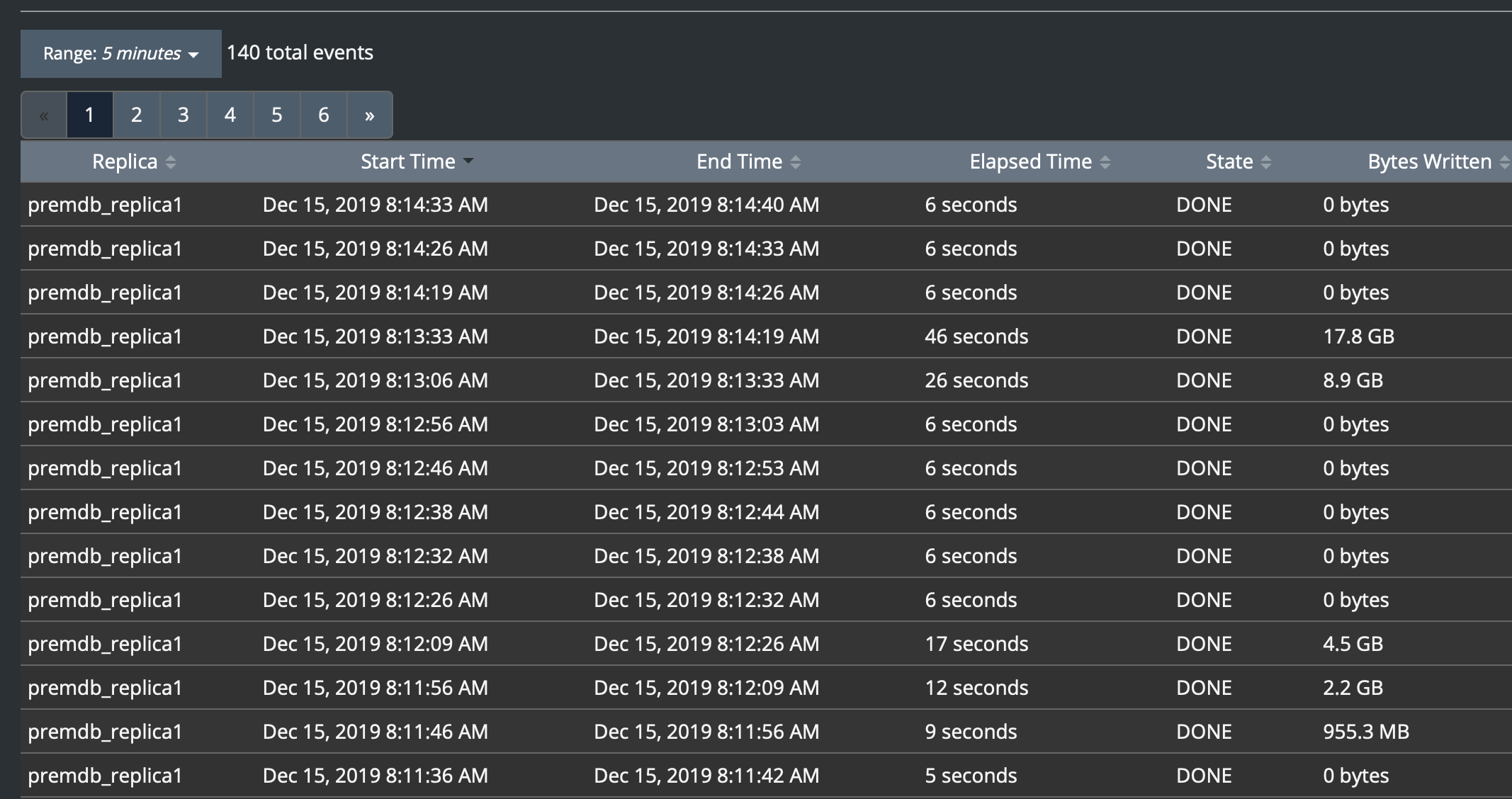Sort by Replica column icon

point(171,162)
